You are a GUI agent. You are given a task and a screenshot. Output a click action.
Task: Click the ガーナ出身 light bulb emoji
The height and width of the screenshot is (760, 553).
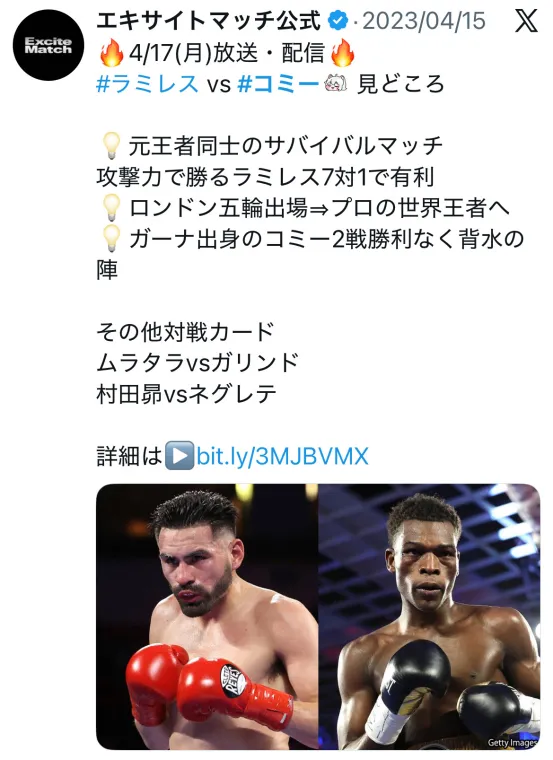111,238
